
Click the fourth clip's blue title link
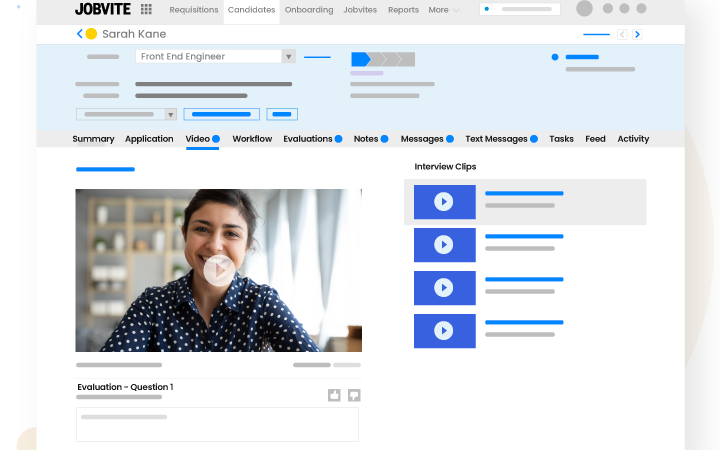coord(524,322)
